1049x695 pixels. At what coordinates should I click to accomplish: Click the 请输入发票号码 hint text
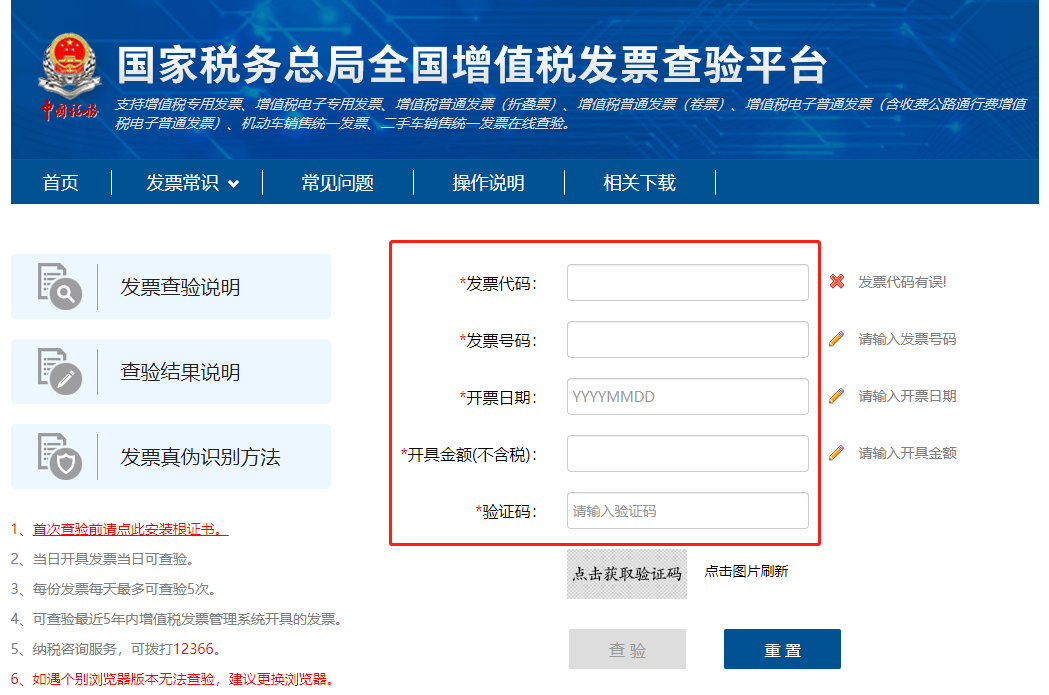[x=907, y=339]
